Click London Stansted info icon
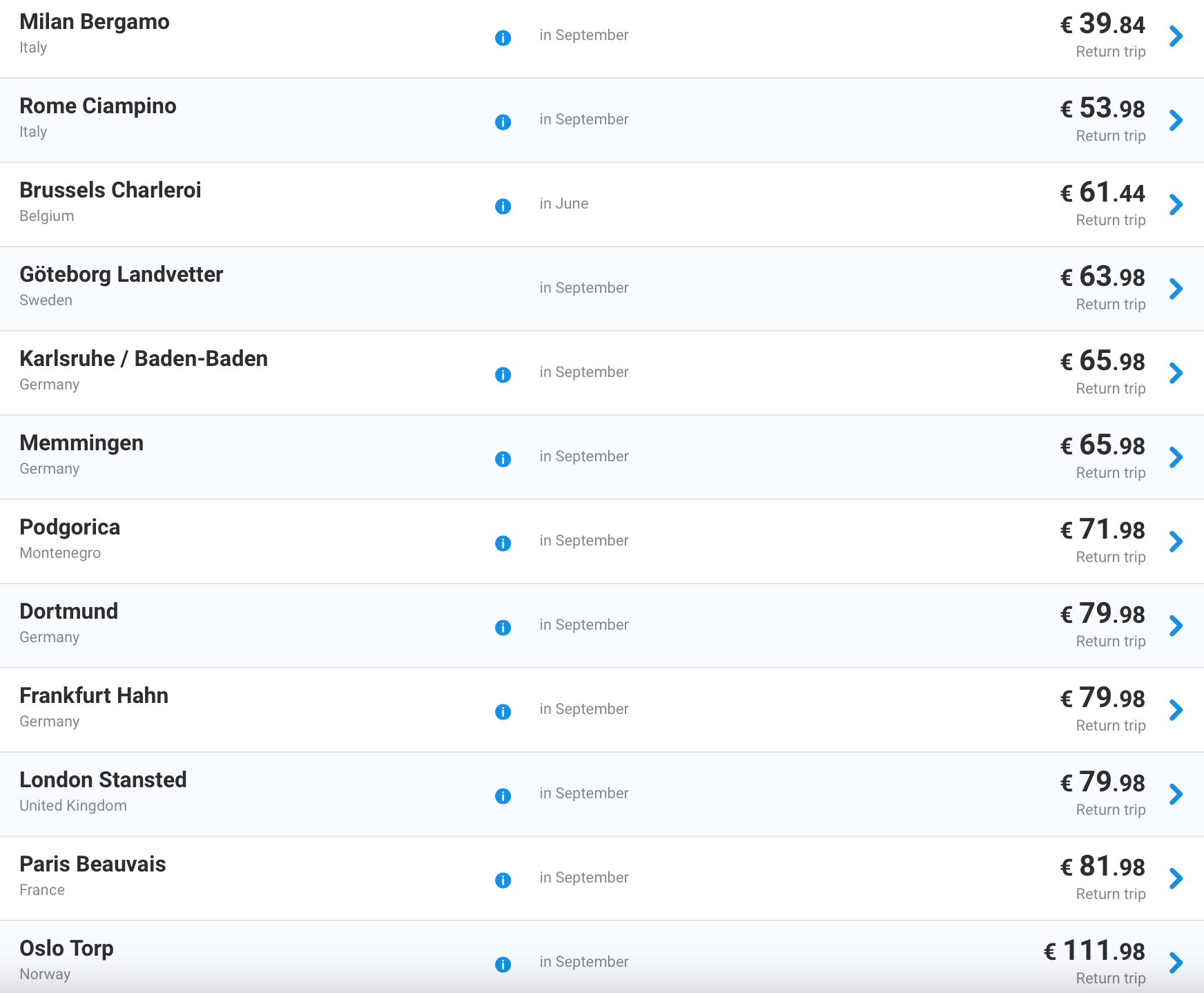The width and height of the screenshot is (1204, 993). [x=503, y=796]
